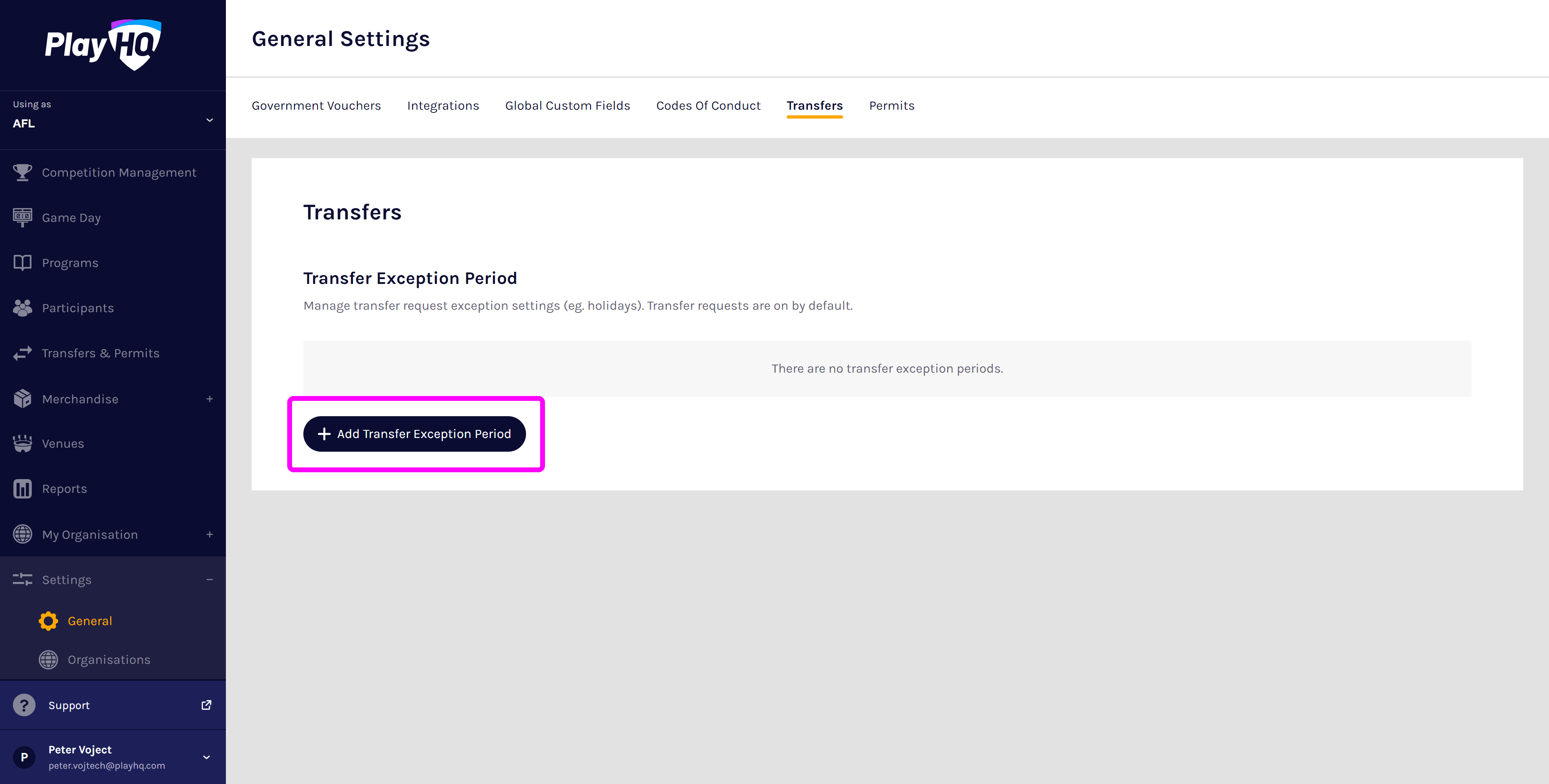Open Peter Voject account menu chevron
Viewport: 1549px width, 784px height.
point(206,757)
